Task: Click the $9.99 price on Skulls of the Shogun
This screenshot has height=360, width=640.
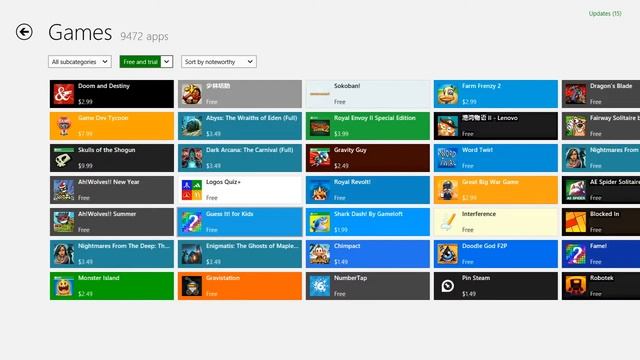Action: click(x=85, y=166)
